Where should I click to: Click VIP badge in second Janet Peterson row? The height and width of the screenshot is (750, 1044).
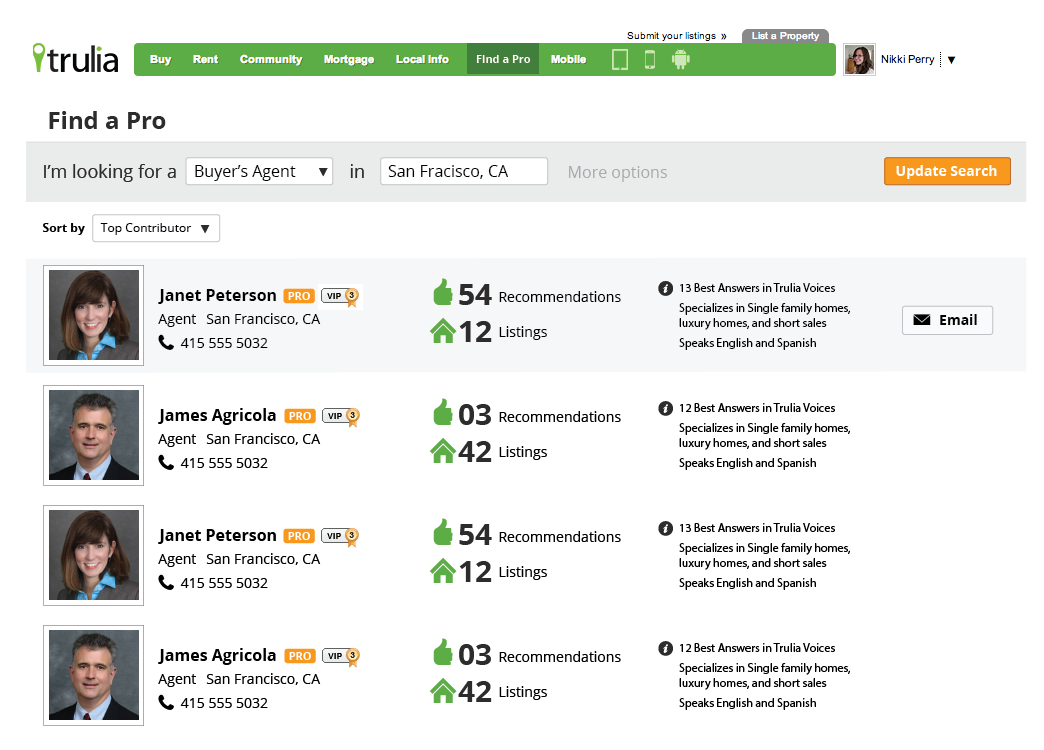[x=340, y=536]
